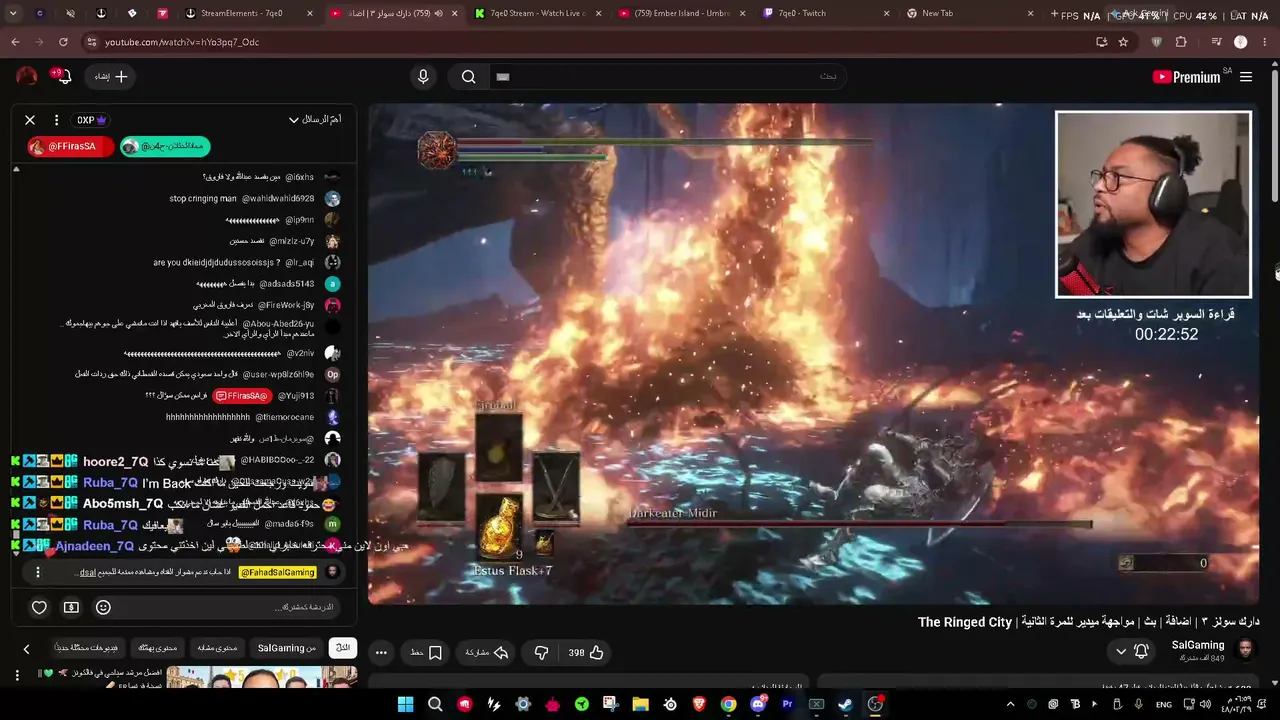Click the chat scroll-up arrow
The width and height of the screenshot is (1280, 720).
click(16, 169)
